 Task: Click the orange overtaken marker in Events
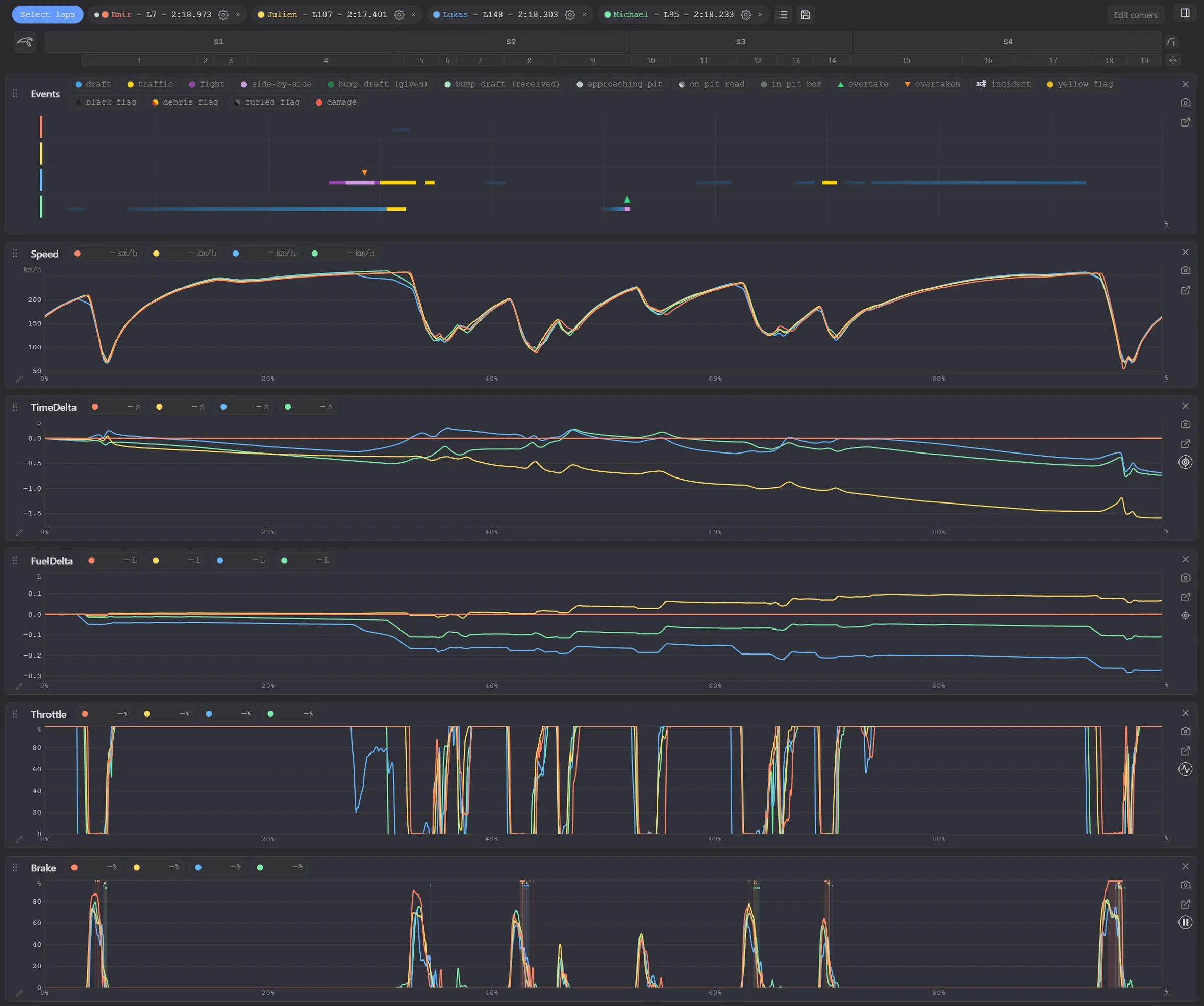pyautogui.click(x=365, y=172)
